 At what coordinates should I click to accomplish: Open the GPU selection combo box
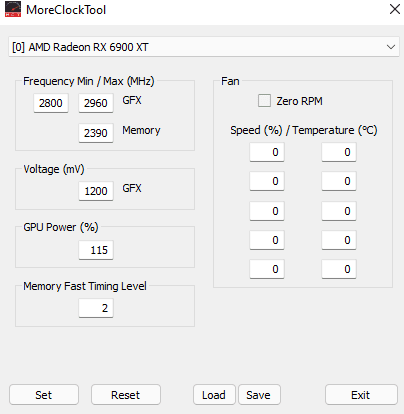[x=204, y=47]
